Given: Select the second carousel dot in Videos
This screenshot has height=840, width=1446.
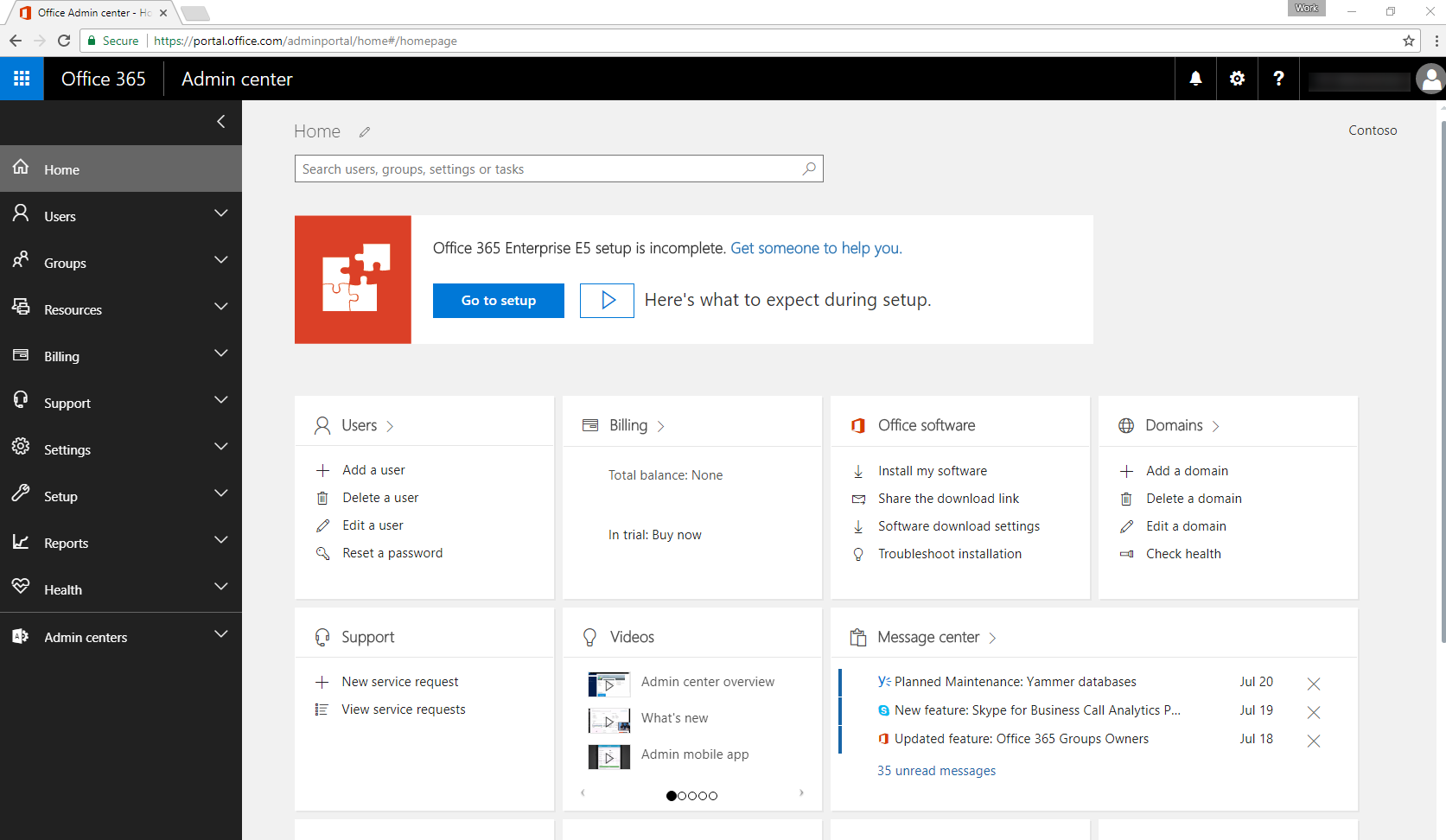Looking at the screenshot, I should coord(682,796).
